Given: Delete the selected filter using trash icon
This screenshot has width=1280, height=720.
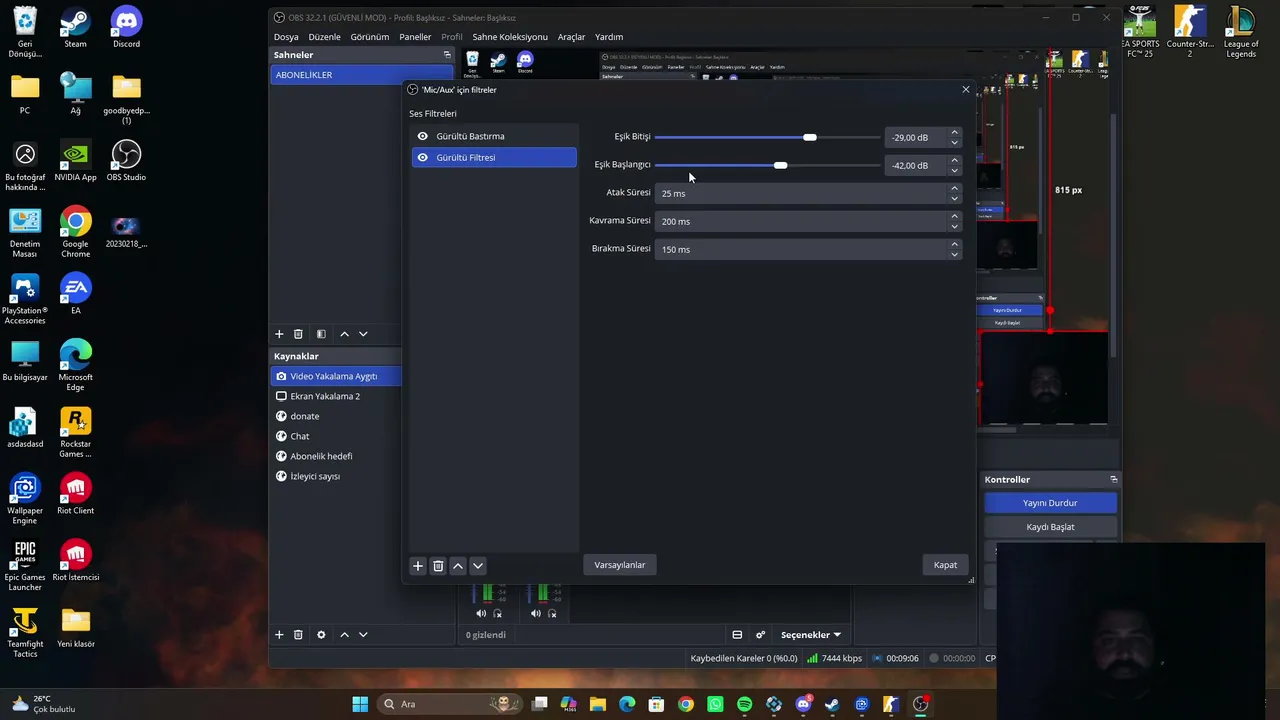Looking at the screenshot, I should click(438, 566).
